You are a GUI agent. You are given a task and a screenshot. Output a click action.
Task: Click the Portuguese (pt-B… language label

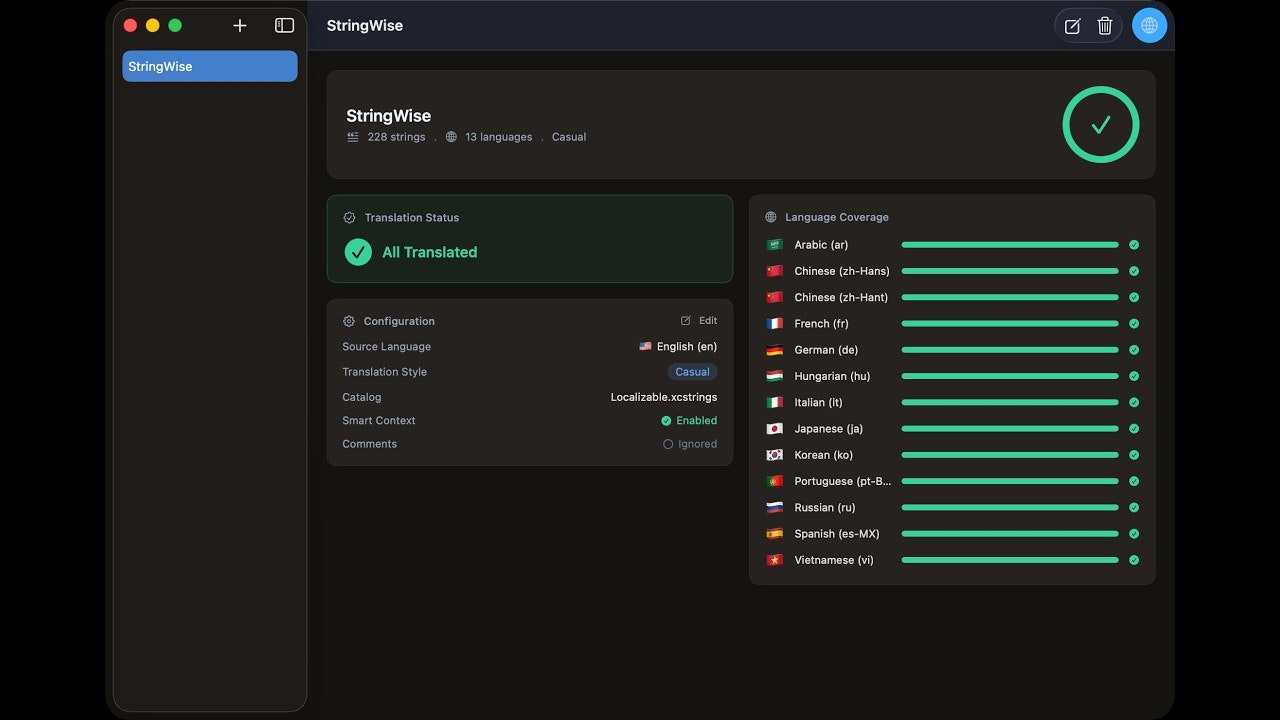pos(843,481)
